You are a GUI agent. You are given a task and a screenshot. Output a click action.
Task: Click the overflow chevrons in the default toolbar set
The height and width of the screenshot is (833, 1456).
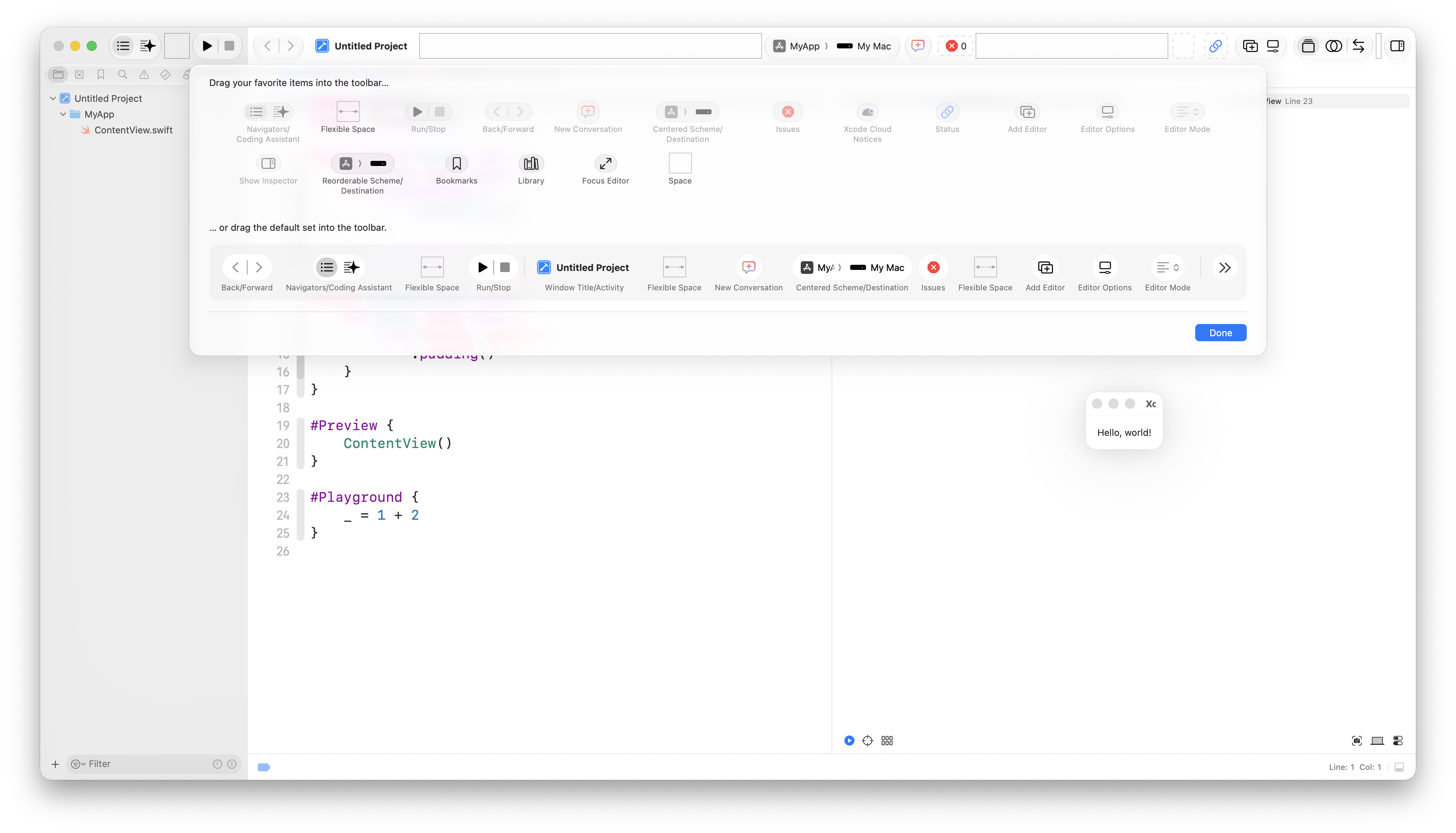click(x=1224, y=267)
